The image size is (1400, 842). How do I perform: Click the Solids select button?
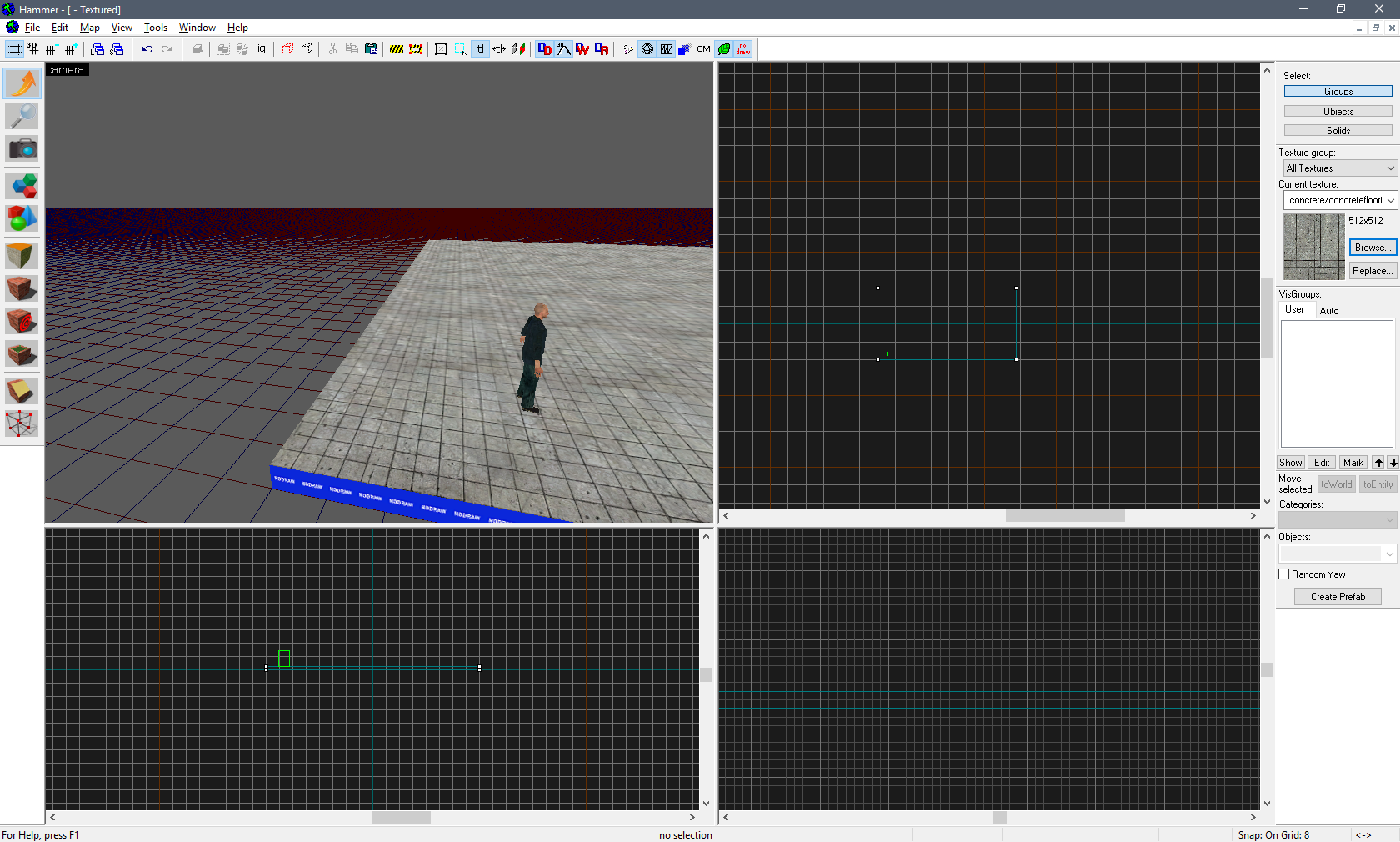1338,131
